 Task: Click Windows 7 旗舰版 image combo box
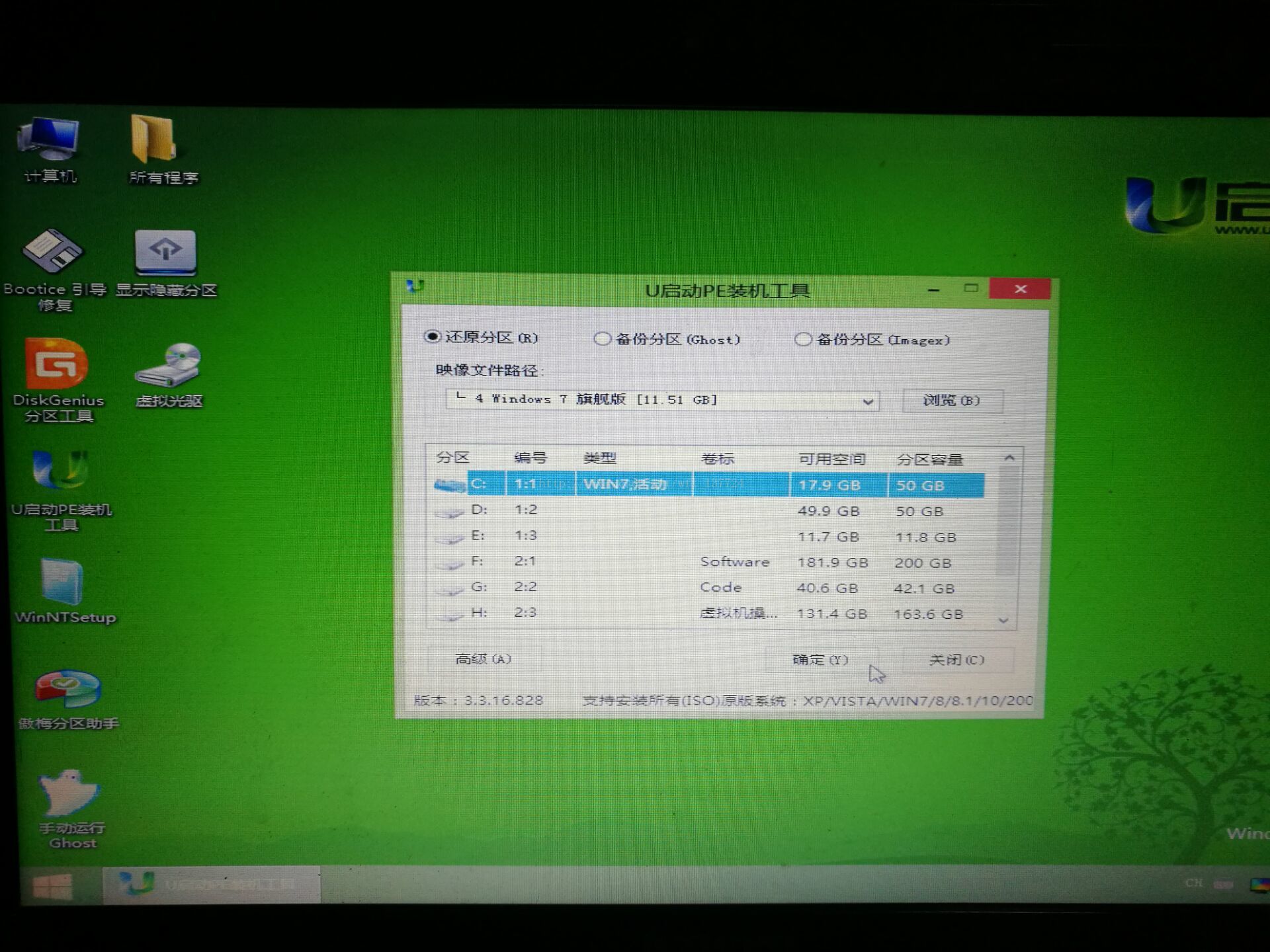click(x=663, y=400)
